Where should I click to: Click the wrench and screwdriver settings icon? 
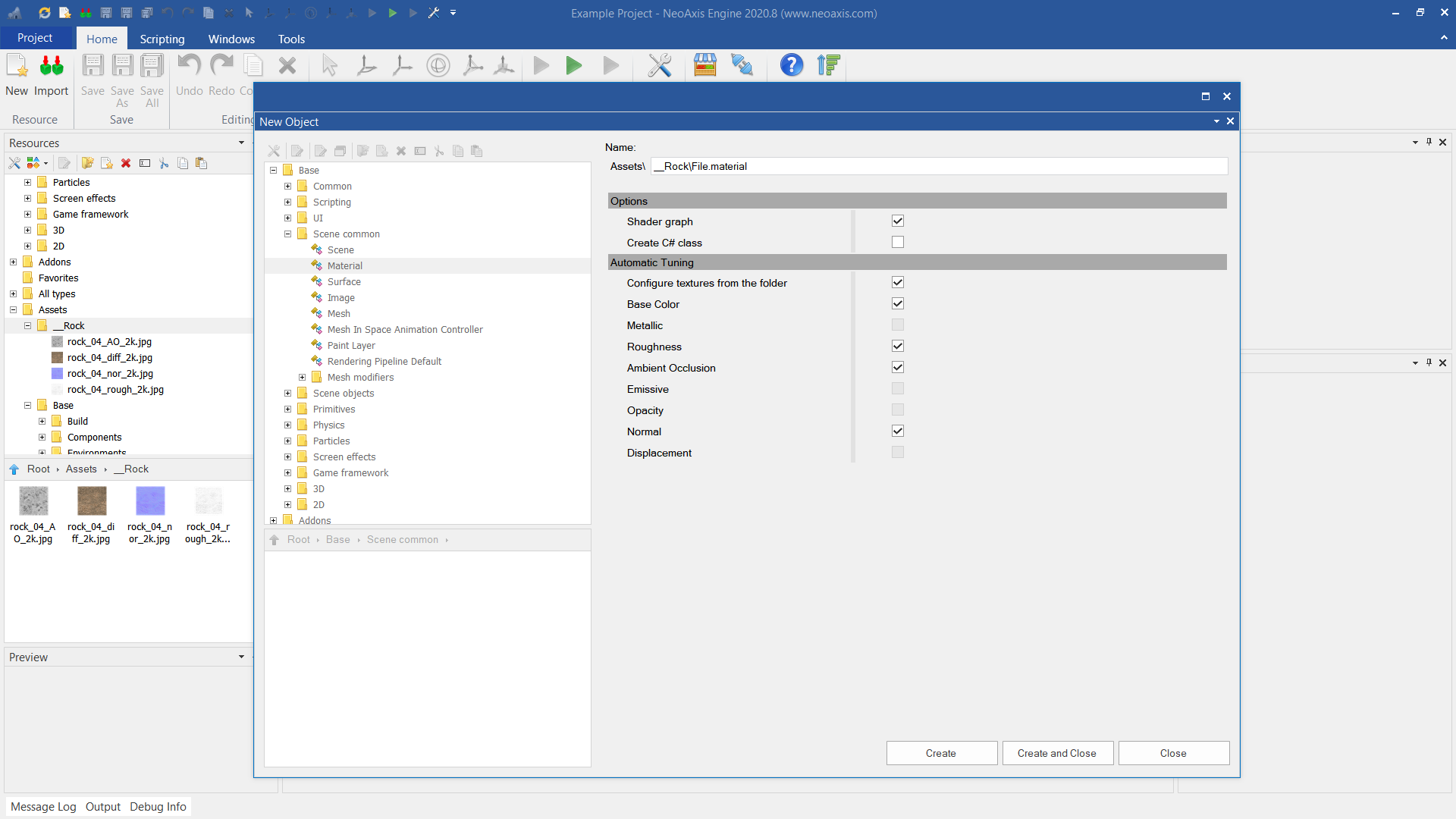(659, 65)
